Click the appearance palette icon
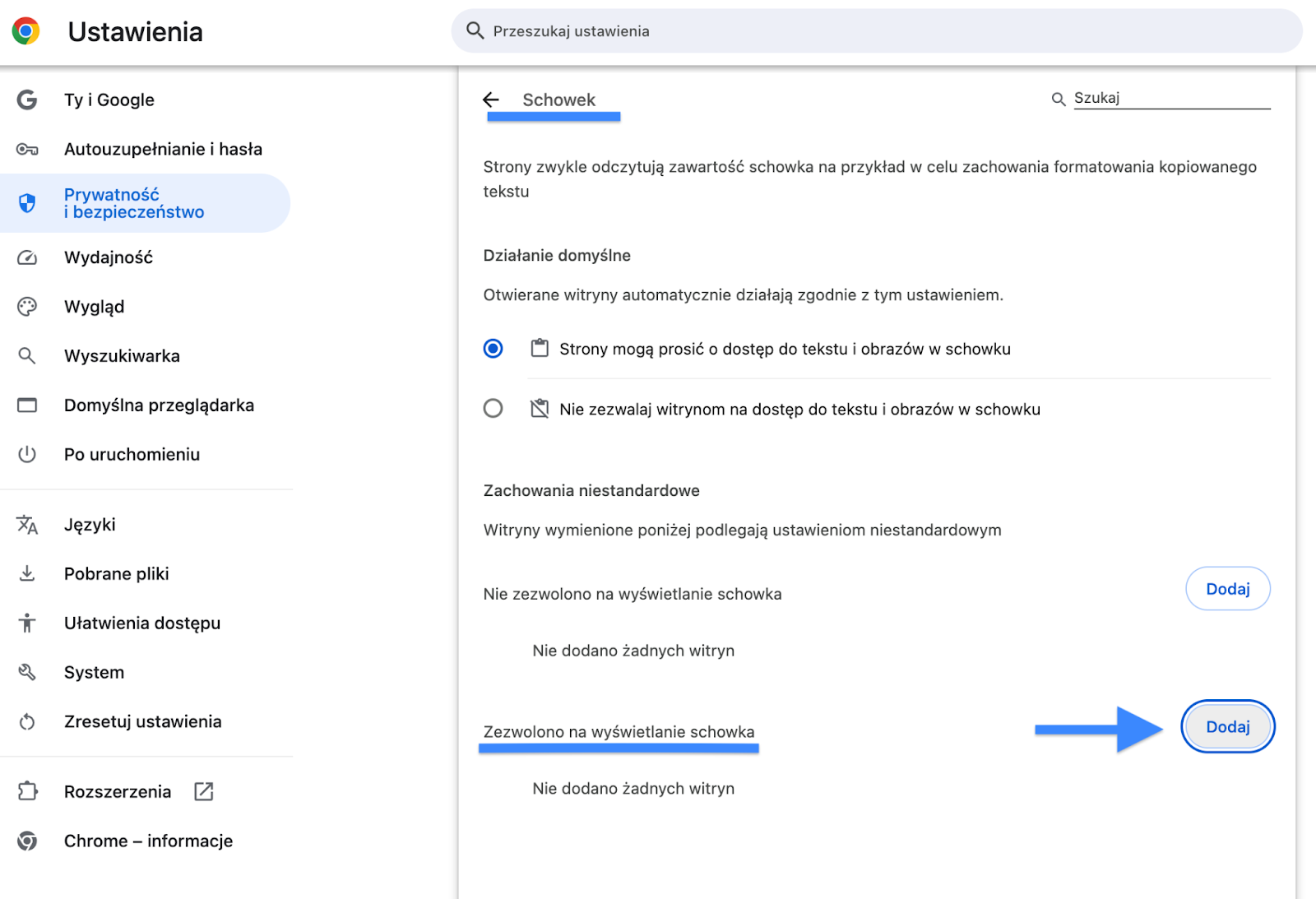 (27, 307)
